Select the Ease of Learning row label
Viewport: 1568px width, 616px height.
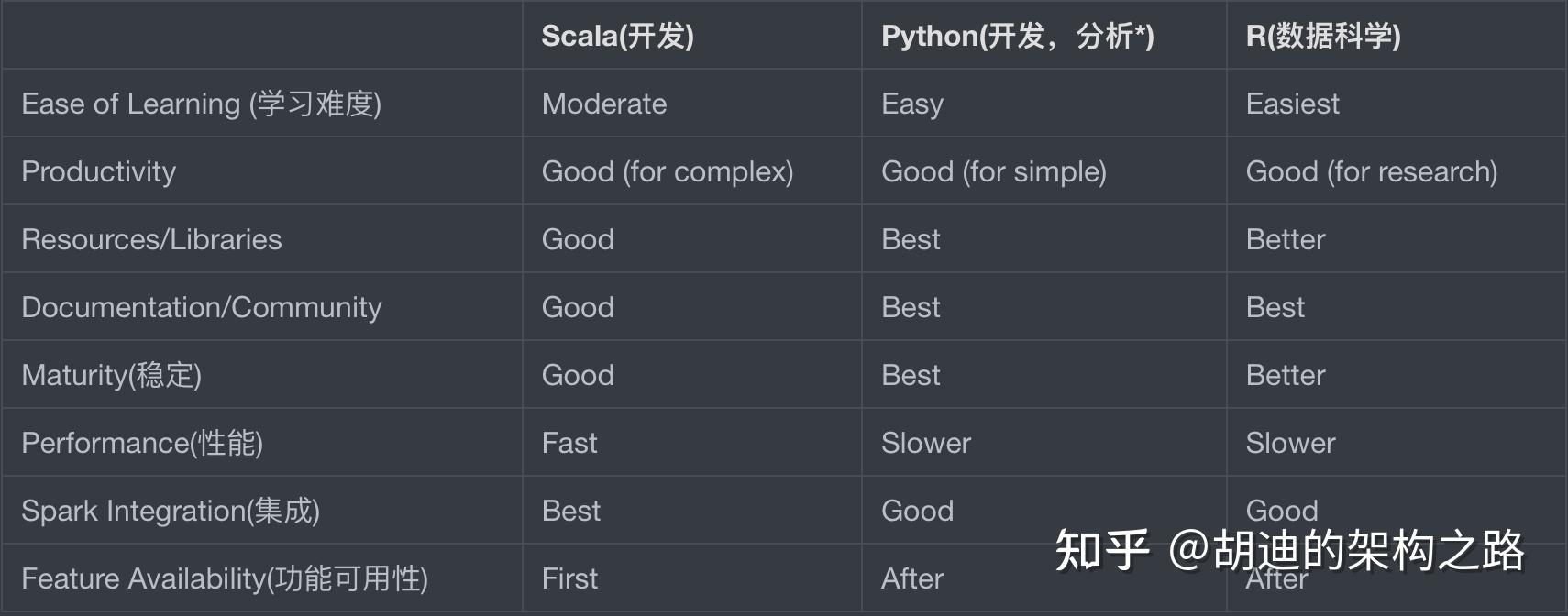pos(201,104)
